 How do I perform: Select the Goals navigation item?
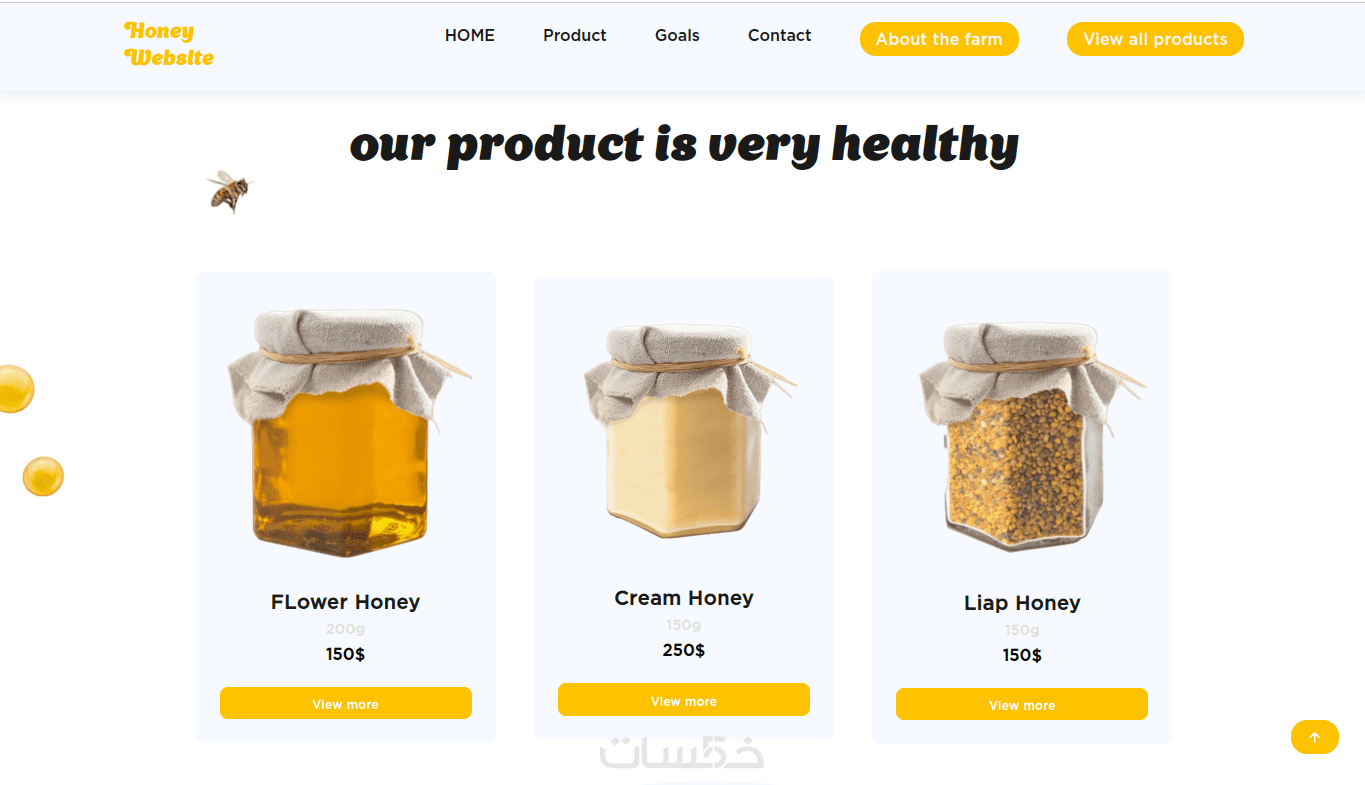[677, 35]
